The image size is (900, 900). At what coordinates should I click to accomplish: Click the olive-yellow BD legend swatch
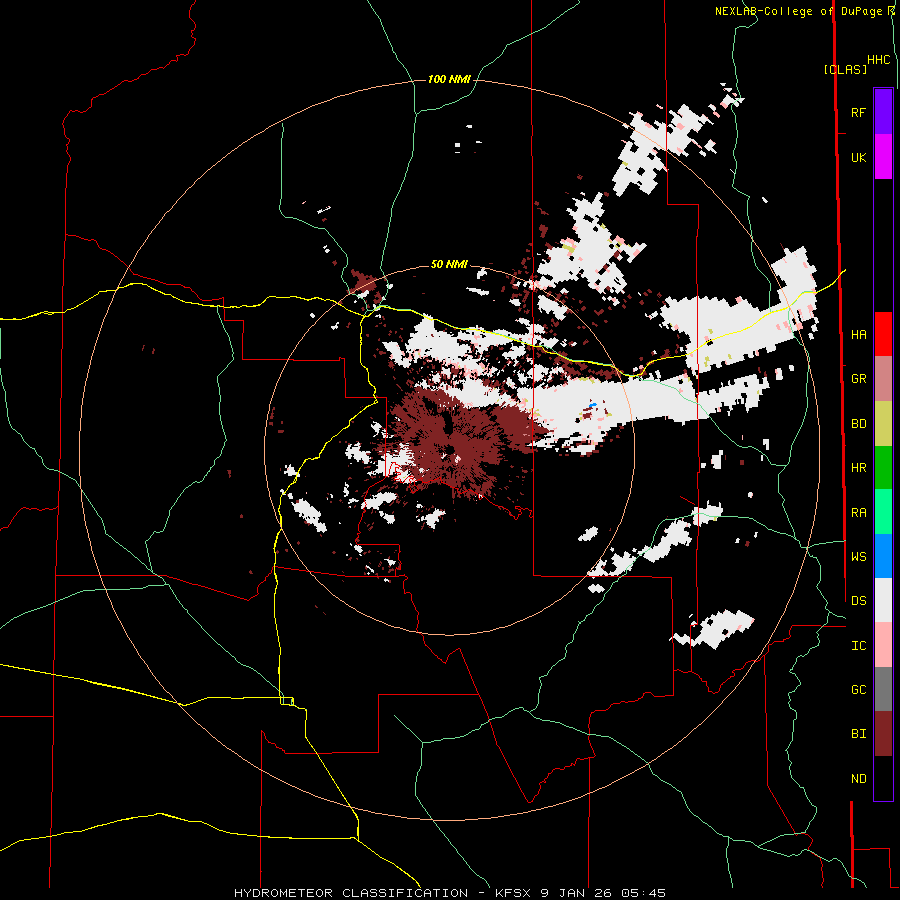coord(883,424)
